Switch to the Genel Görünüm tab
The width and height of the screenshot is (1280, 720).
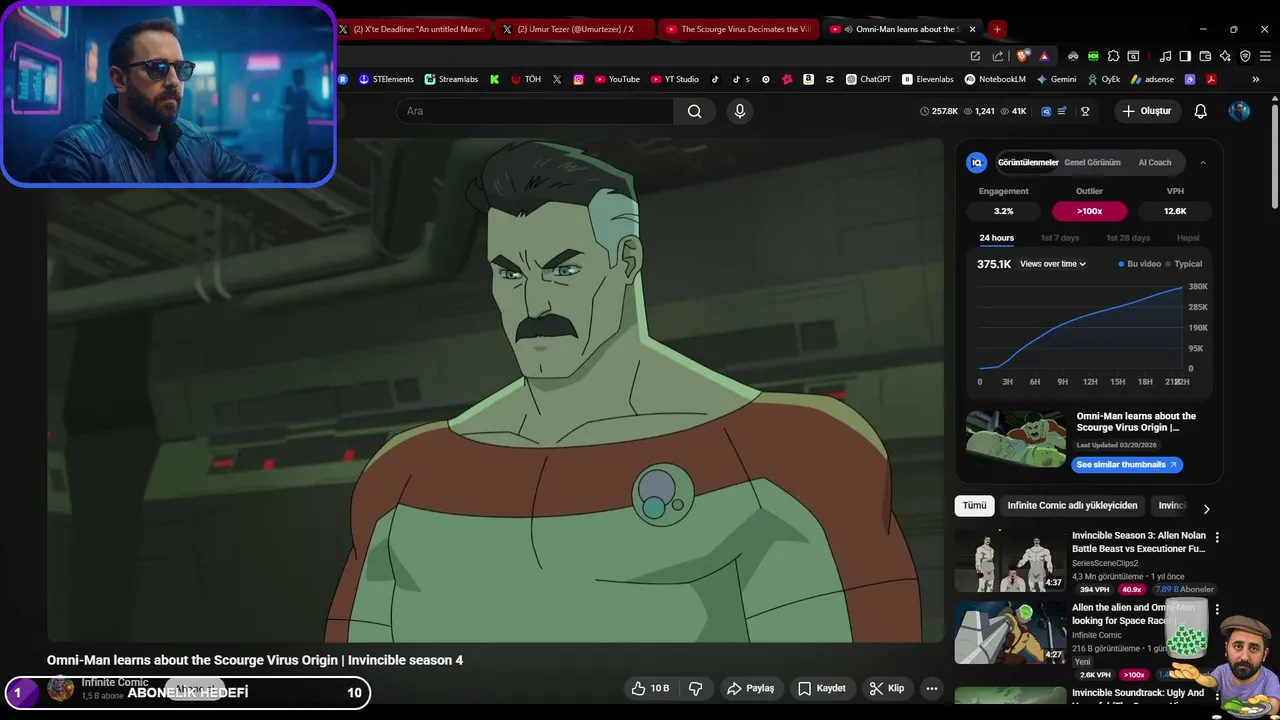pyautogui.click(x=1092, y=162)
